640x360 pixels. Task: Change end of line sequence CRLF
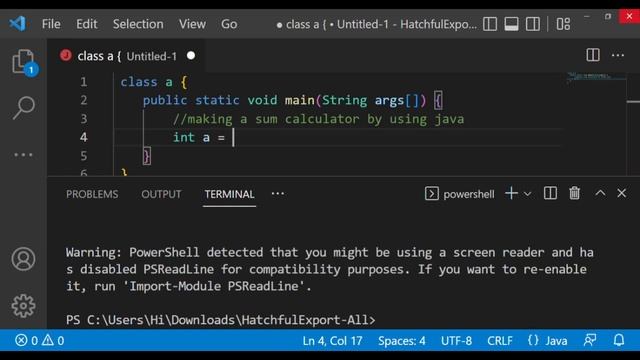[x=500, y=341]
